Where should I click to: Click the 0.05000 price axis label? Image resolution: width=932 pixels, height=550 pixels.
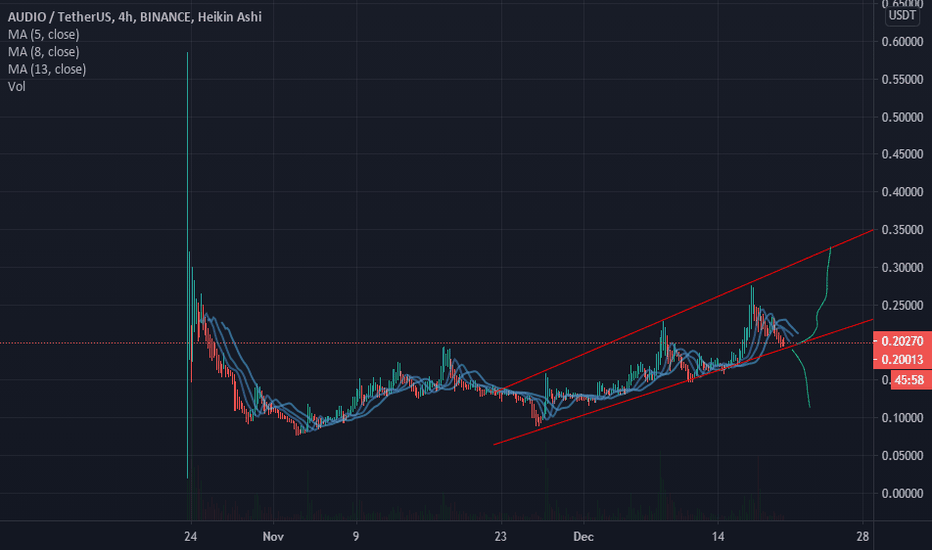coord(902,455)
